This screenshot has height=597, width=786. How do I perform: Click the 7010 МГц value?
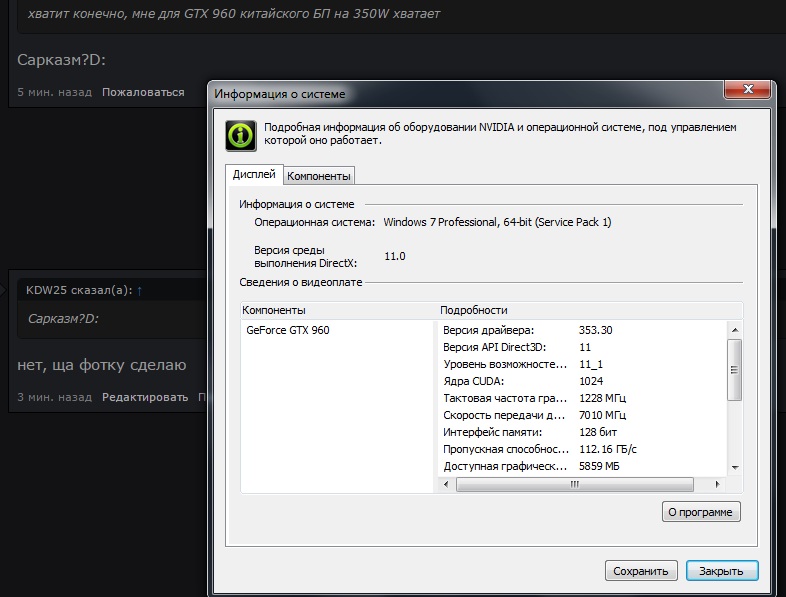[x=602, y=416]
